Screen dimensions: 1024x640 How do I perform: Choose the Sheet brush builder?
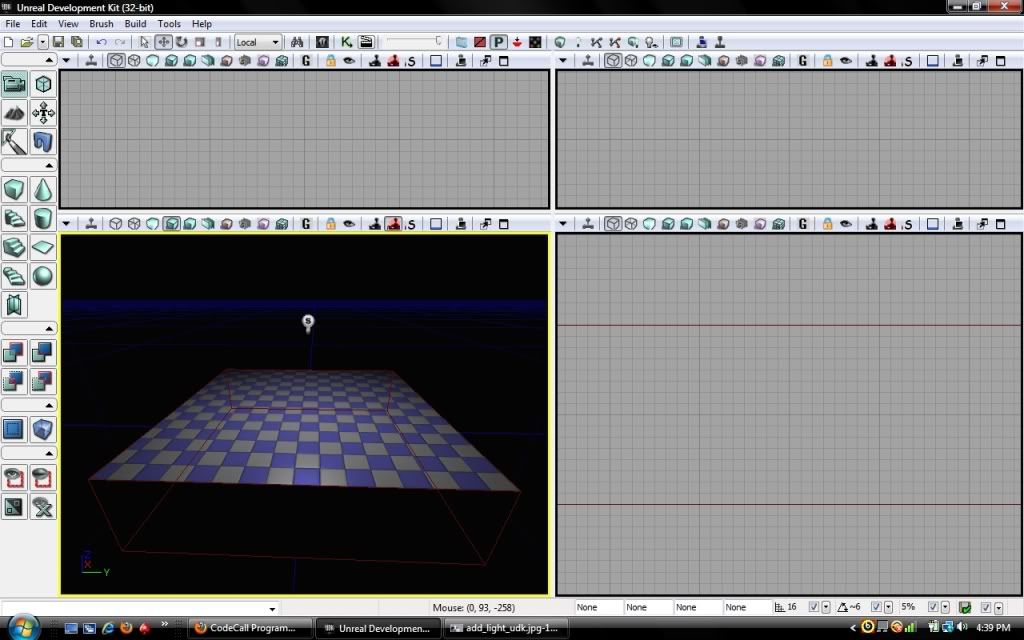(43, 247)
